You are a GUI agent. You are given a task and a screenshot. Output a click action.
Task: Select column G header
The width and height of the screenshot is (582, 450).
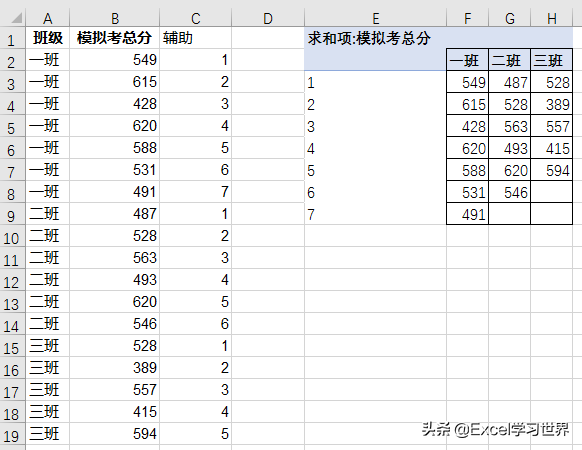510,18
